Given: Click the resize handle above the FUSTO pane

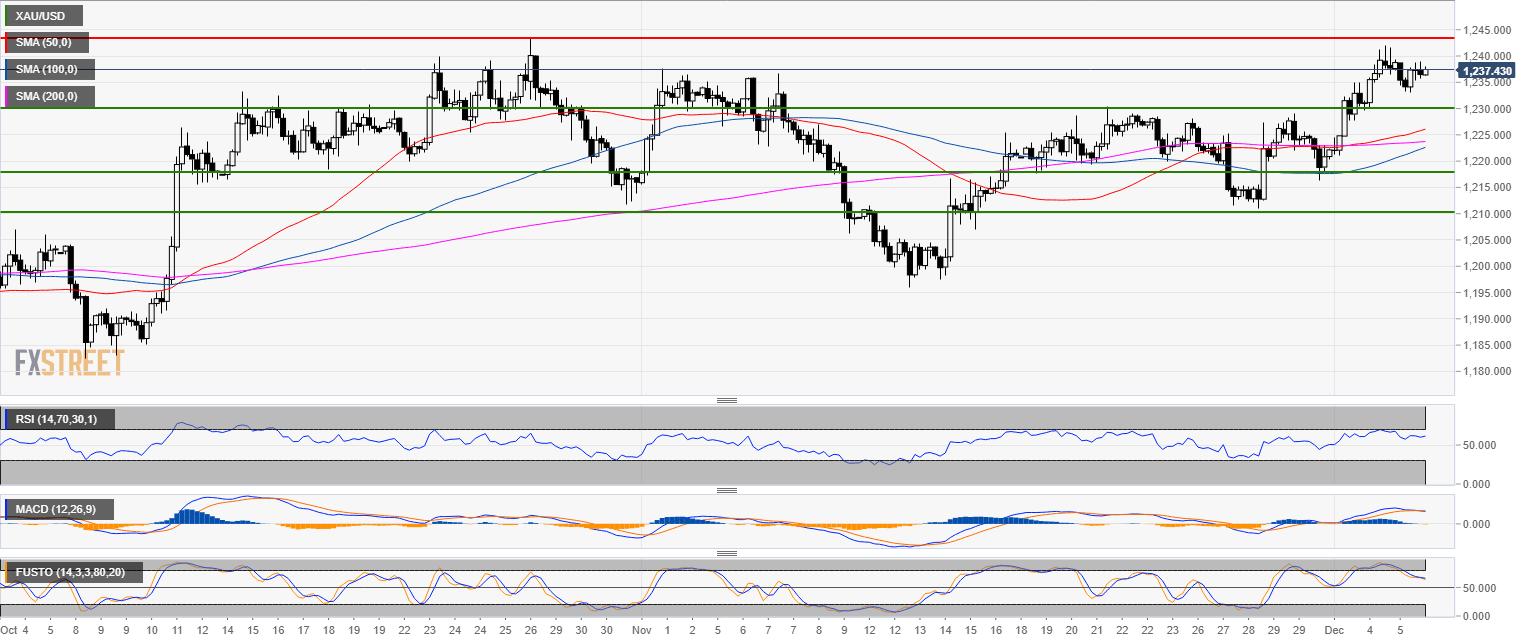Looking at the screenshot, I should (727, 552).
